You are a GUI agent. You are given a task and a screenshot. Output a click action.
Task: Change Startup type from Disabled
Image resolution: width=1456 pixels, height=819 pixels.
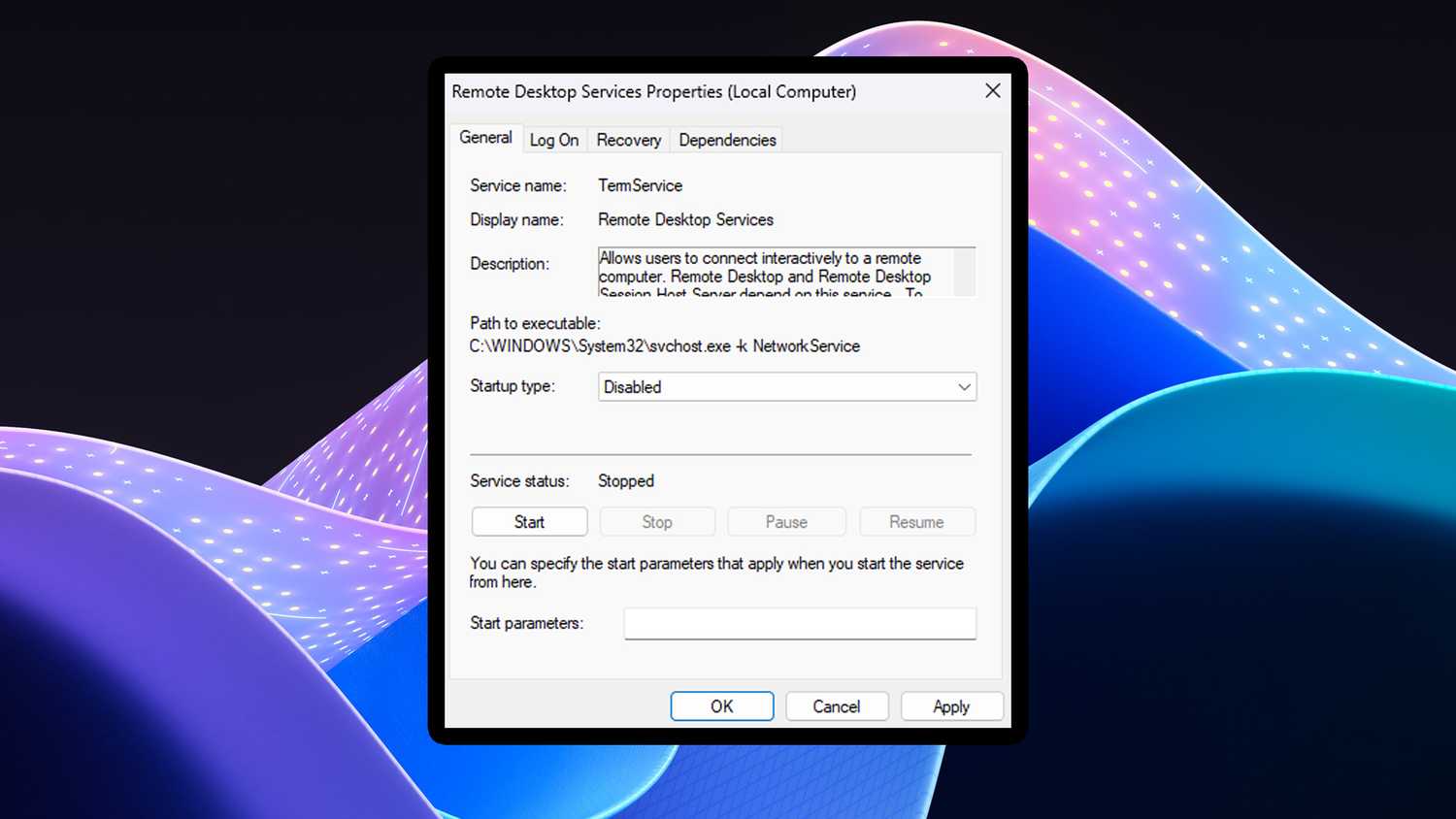pyautogui.click(x=786, y=386)
